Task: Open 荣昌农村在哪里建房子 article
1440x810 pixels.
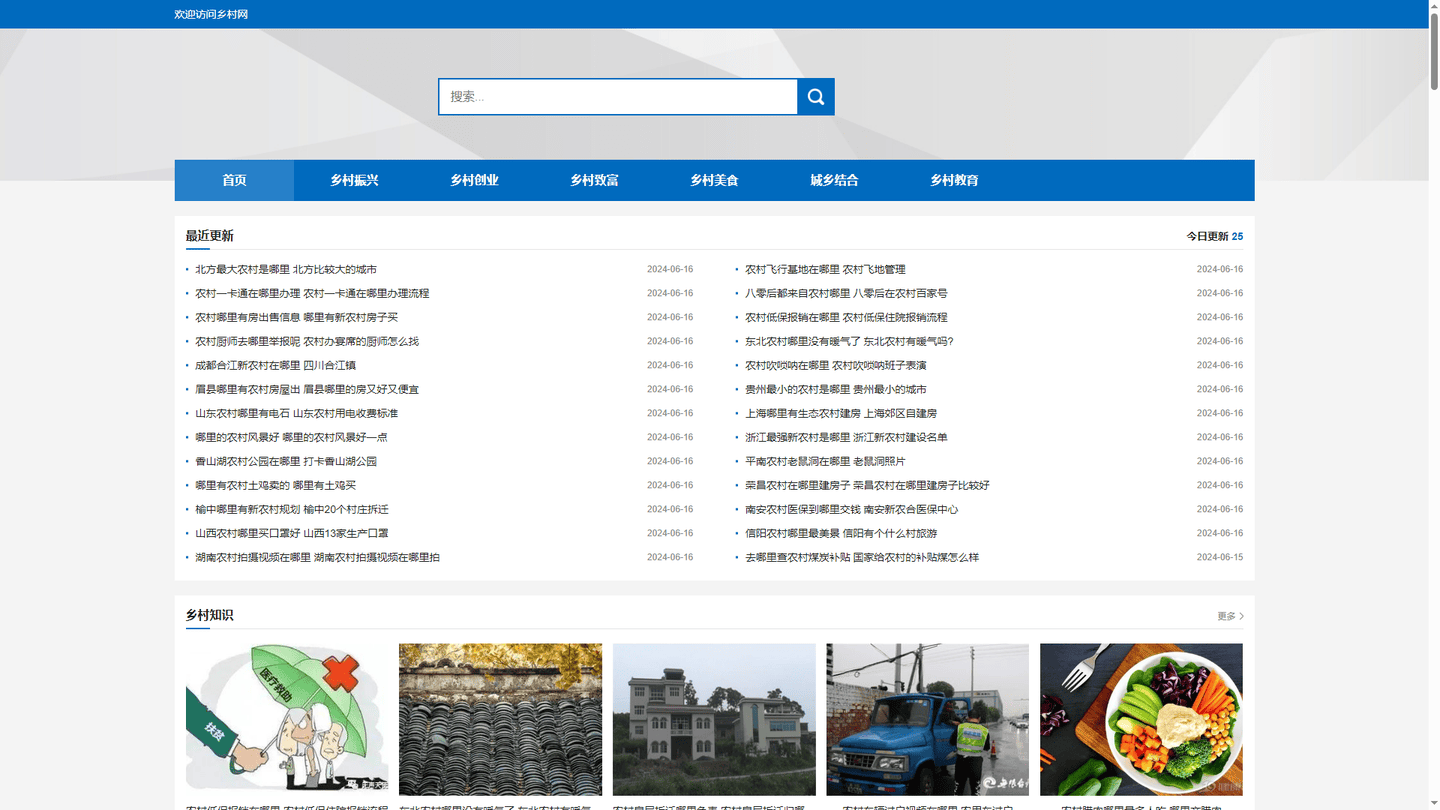Action: [867, 485]
